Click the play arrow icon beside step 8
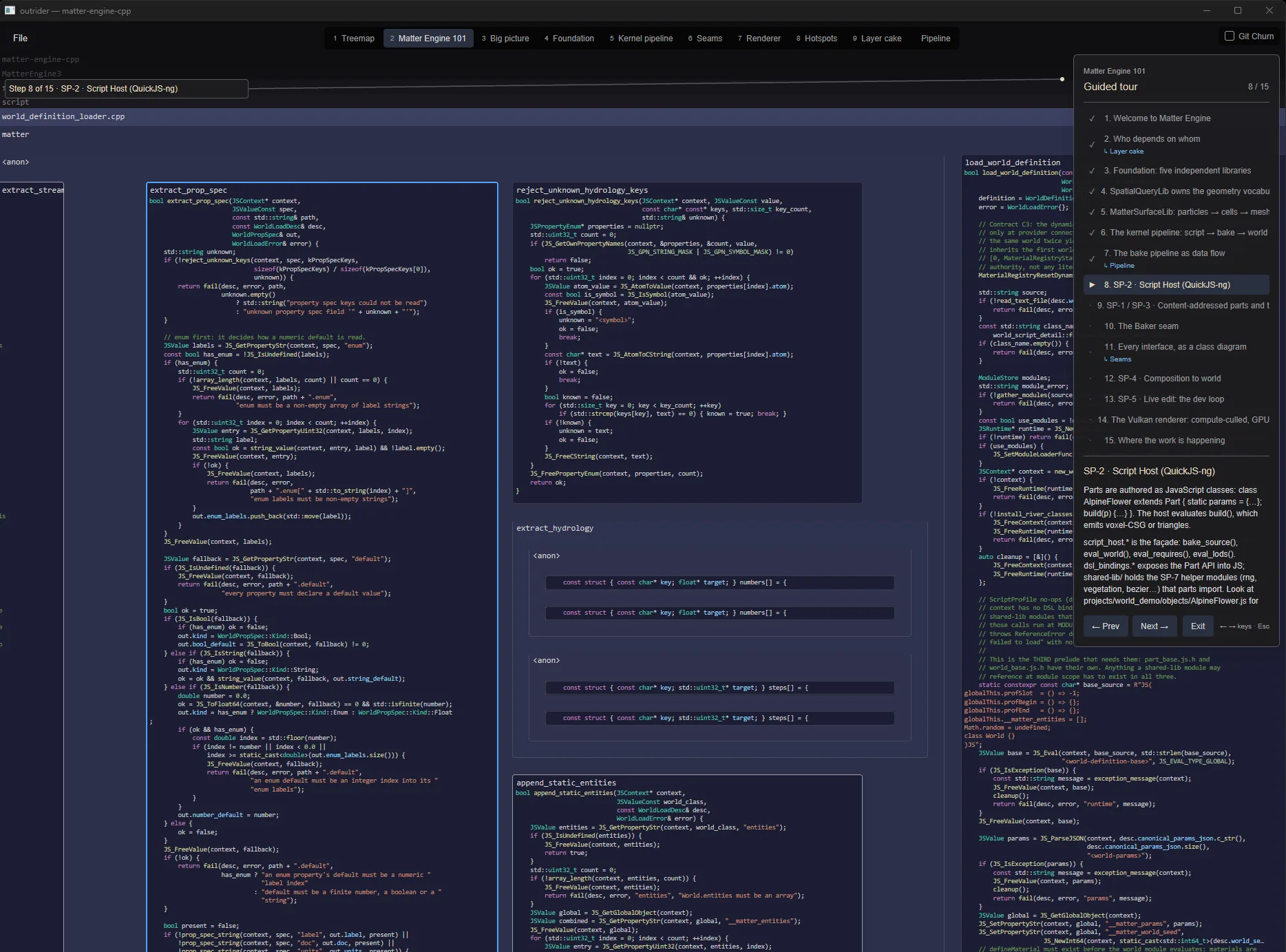Screen dimensions: 1286x952 [x=1092, y=285]
